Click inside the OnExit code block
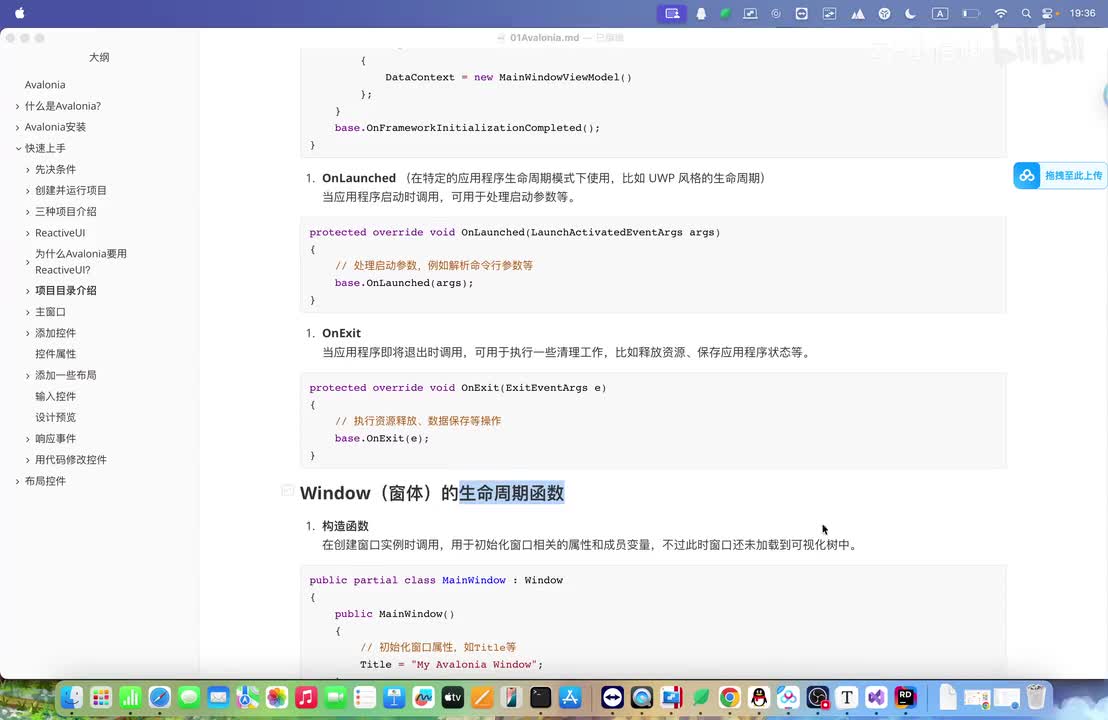The image size is (1108, 720). click(x=653, y=421)
